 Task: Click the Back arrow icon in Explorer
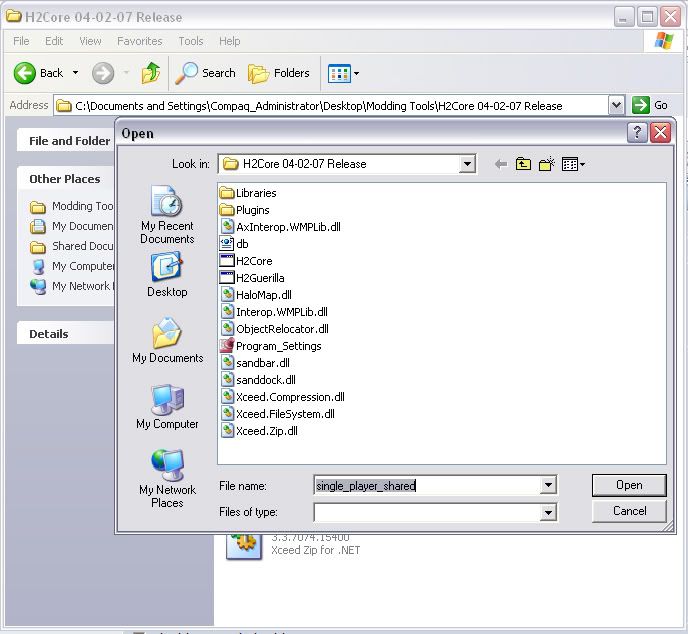pyautogui.click(x=25, y=73)
